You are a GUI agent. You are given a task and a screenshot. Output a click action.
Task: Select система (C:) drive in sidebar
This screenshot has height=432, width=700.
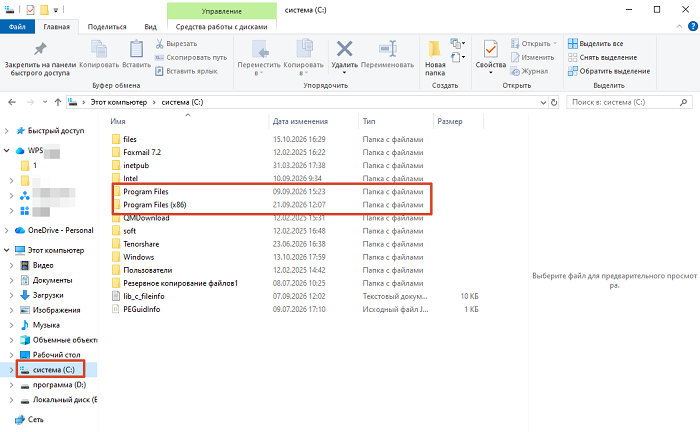(x=54, y=370)
